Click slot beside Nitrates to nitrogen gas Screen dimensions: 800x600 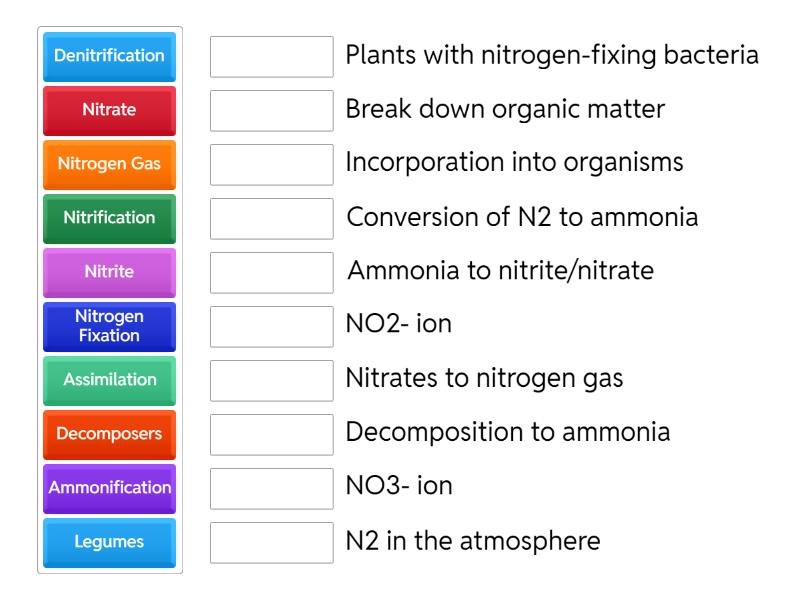tap(272, 381)
